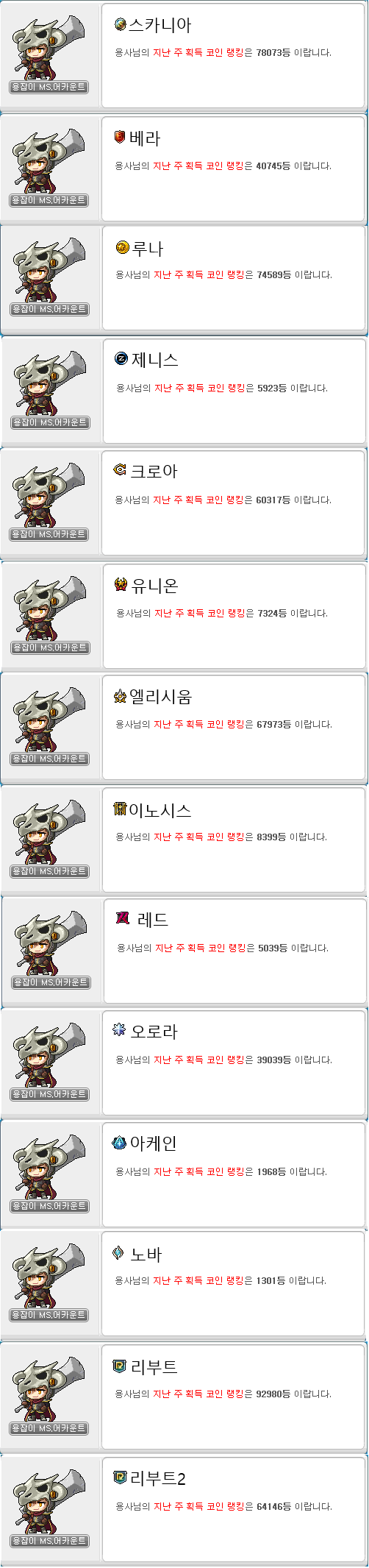Click the 스카니아 world icon
Viewport: 369px width, 1568px height.
(x=121, y=25)
